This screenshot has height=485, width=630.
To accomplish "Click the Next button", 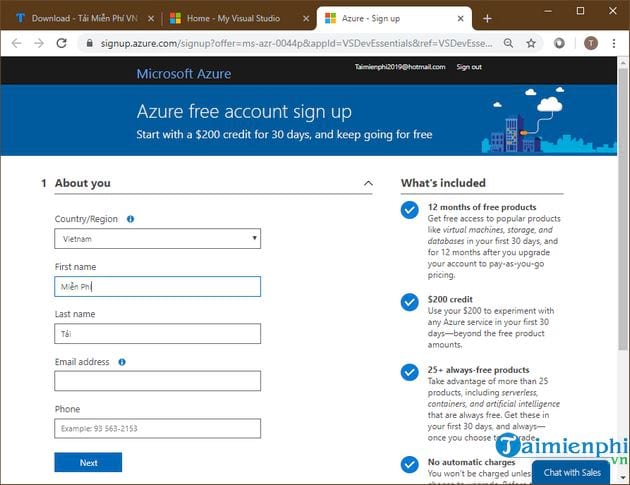I will 88,462.
